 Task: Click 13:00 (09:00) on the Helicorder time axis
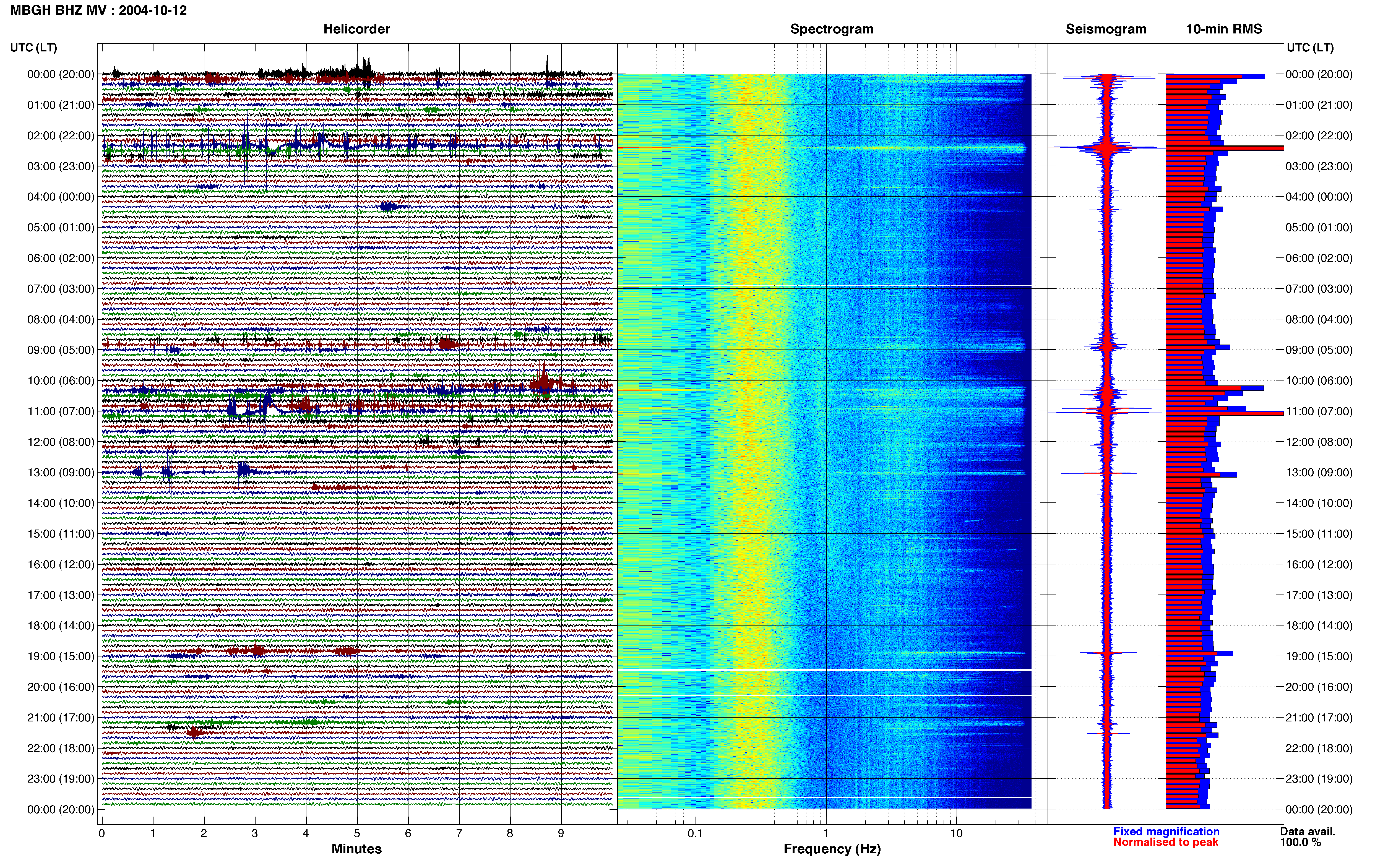click(61, 473)
